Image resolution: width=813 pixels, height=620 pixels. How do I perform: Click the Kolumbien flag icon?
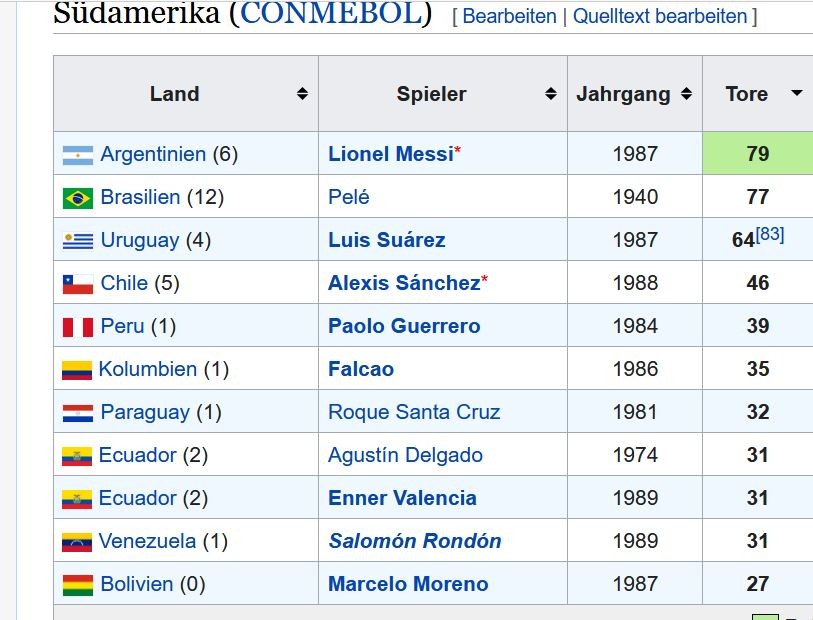[x=77, y=370]
